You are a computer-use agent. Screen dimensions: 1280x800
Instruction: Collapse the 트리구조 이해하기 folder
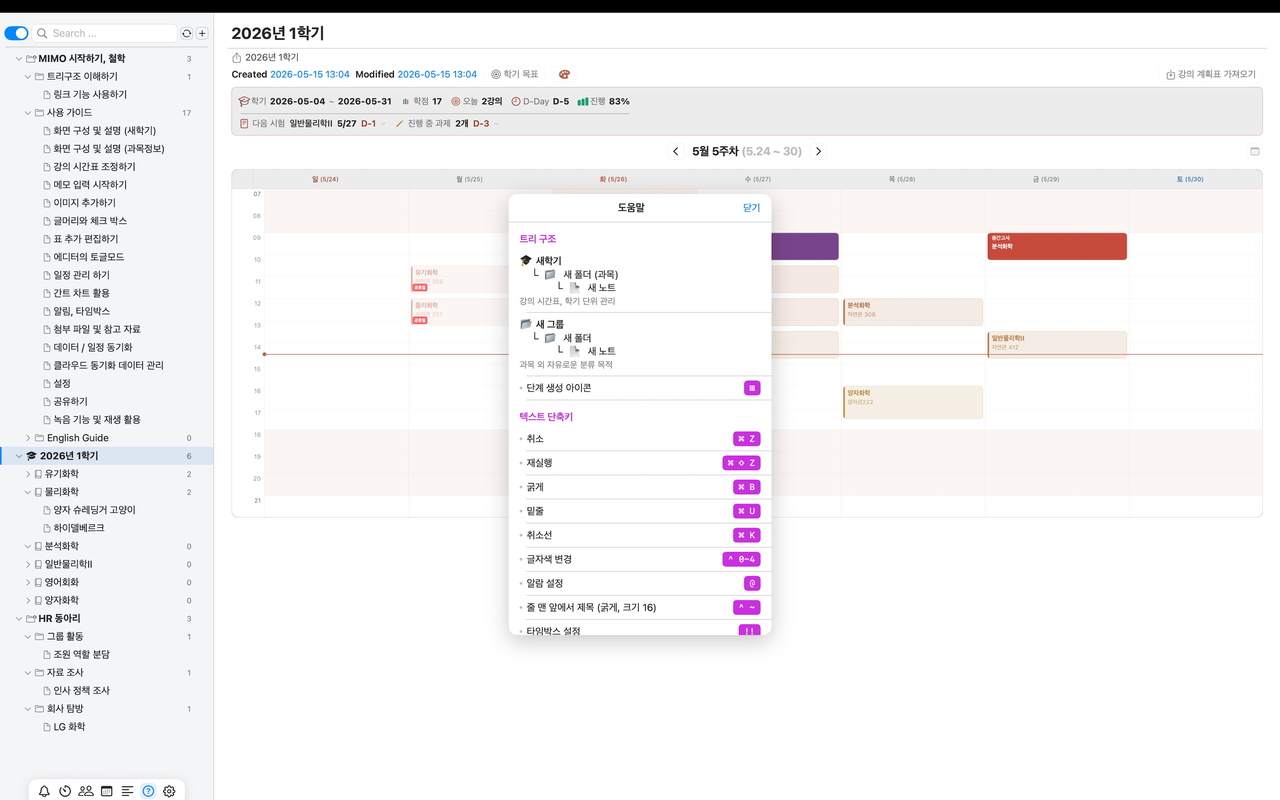28,77
